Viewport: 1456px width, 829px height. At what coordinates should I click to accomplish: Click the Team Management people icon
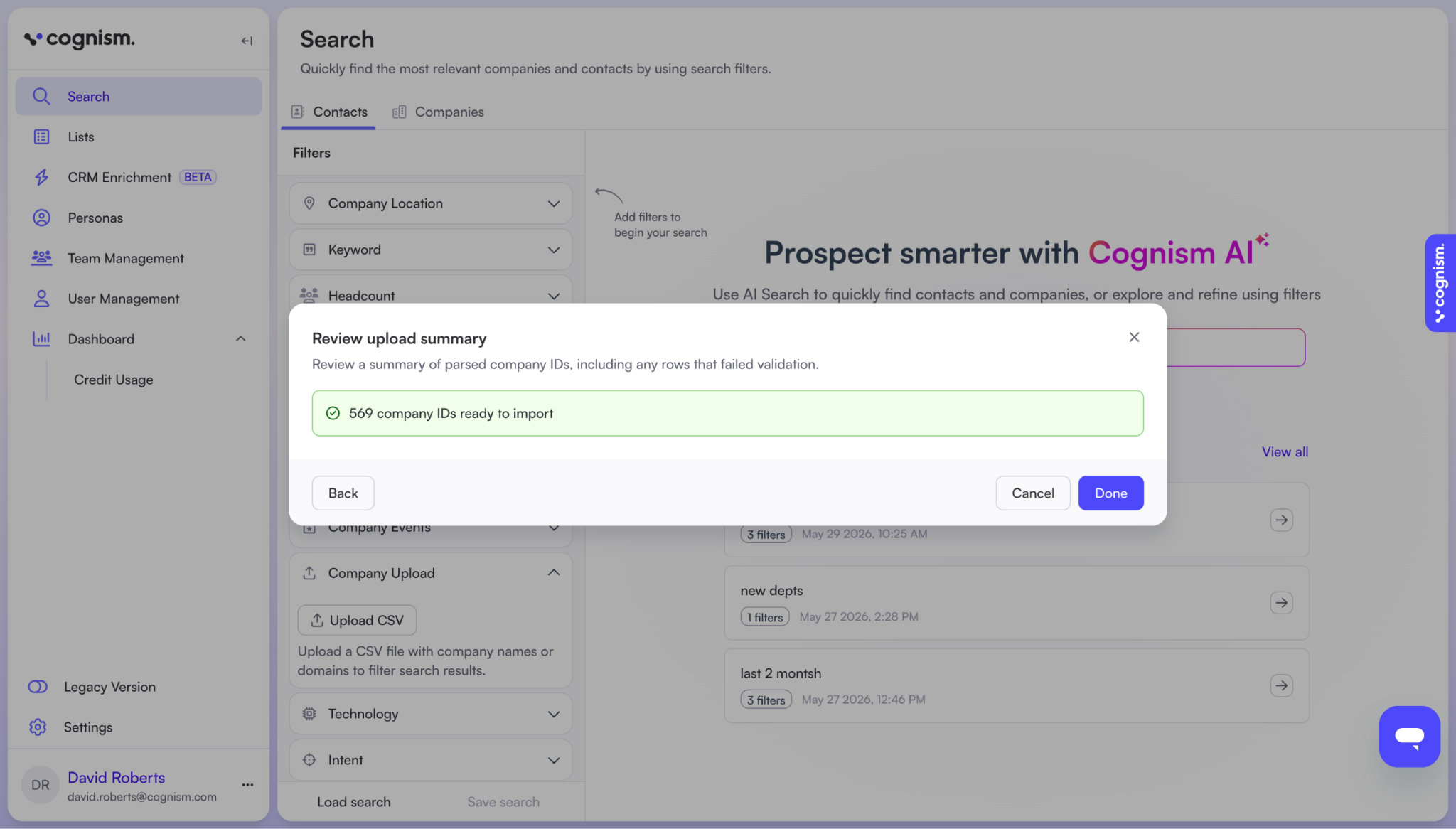pyautogui.click(x=41, y=258)
